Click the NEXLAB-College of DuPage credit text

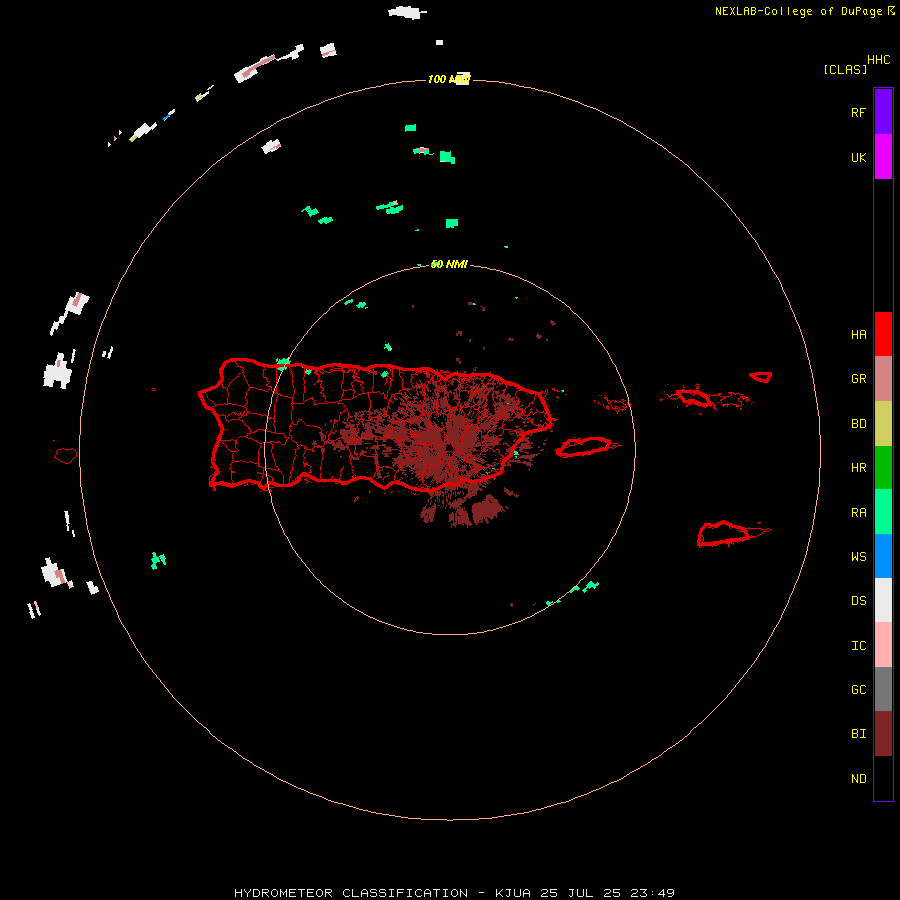(798, 11)
